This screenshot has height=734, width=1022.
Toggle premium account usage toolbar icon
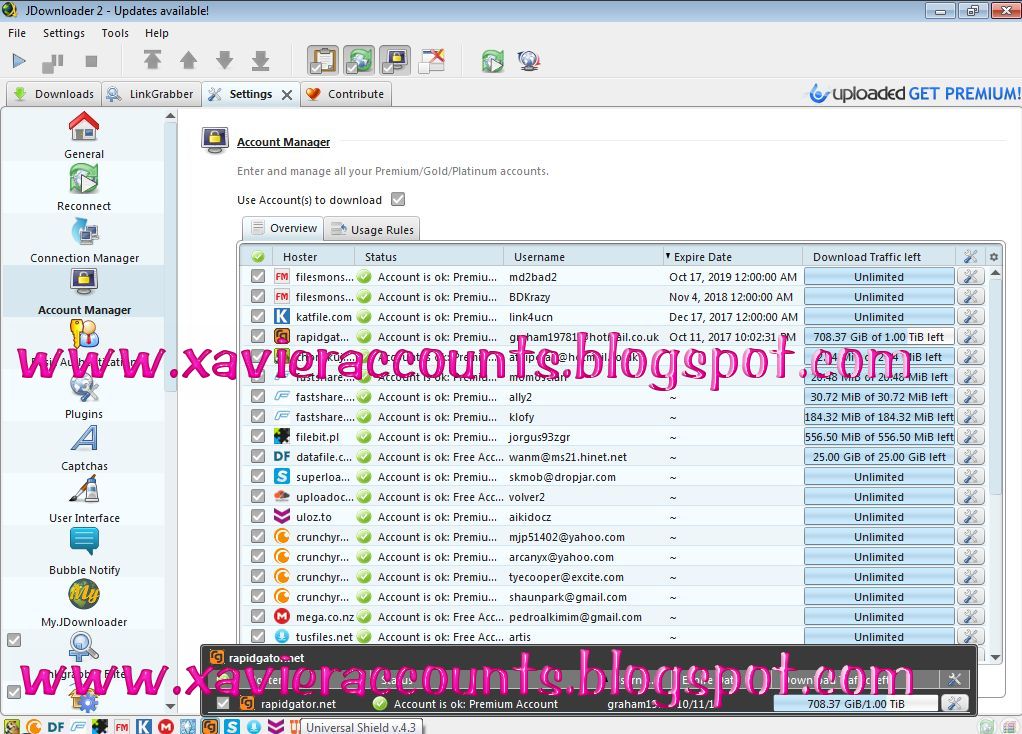click(x=396, y=61)
